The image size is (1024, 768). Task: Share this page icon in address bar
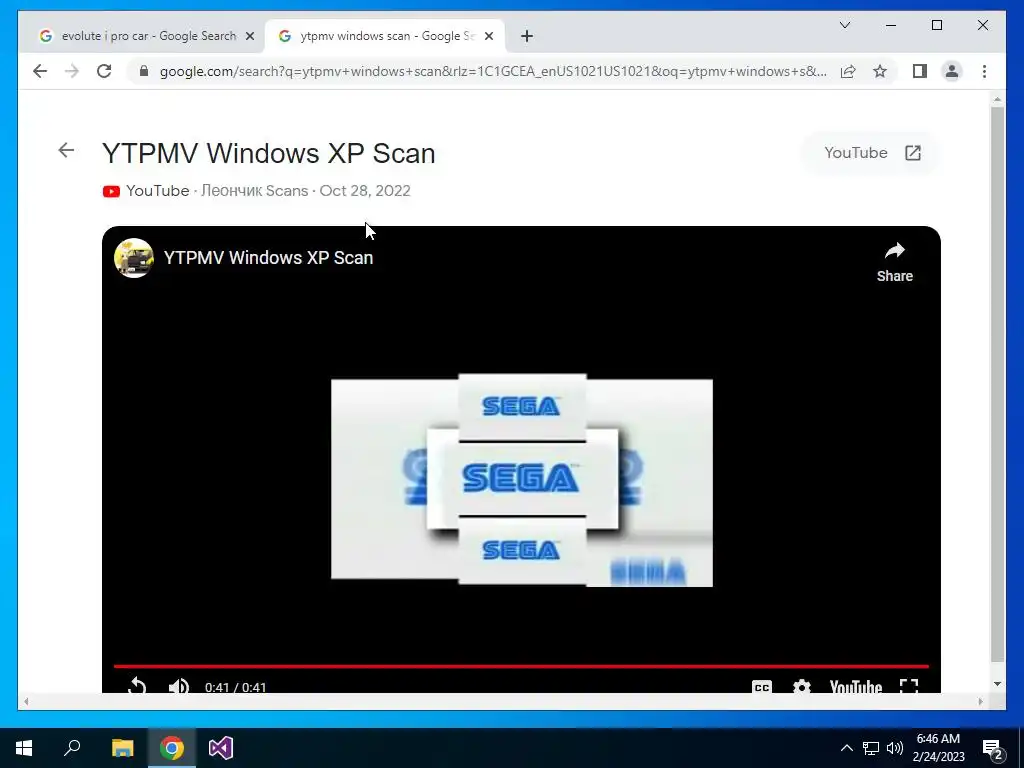pyautogui.click(x=848, y=71)
